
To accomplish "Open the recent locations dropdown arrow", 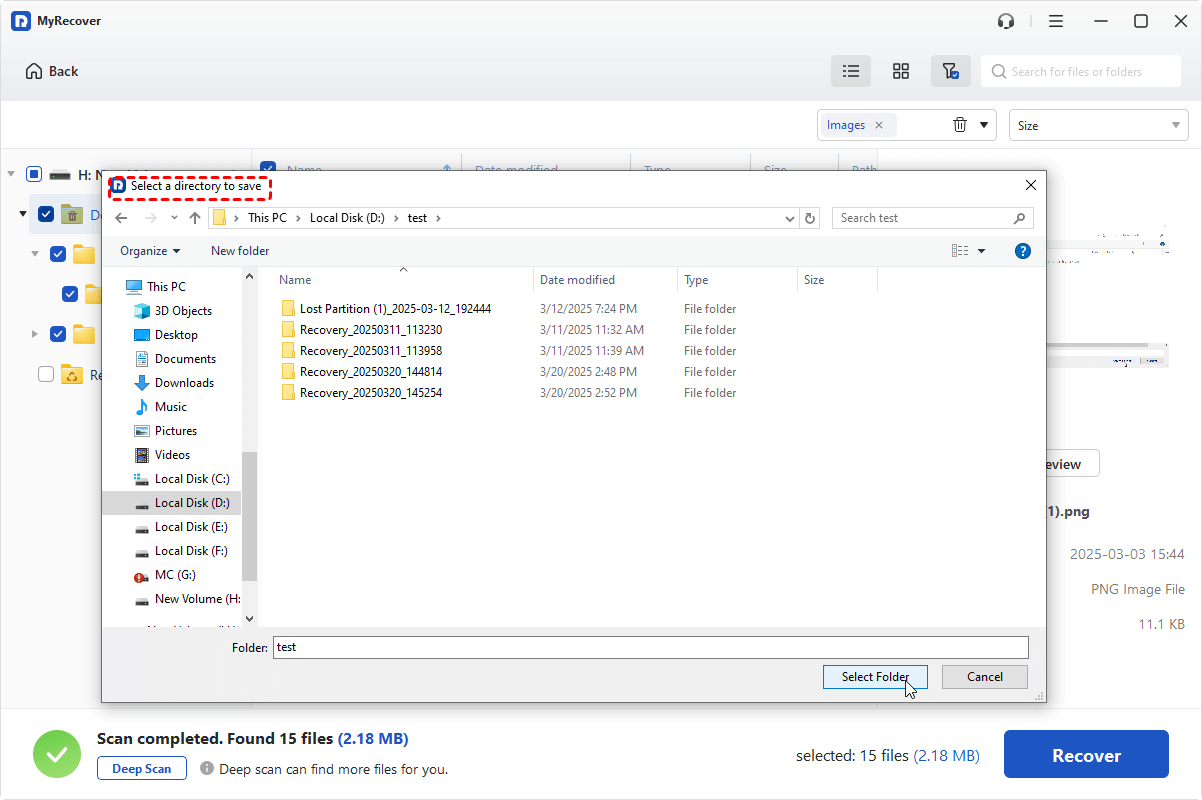I will [x=174, y=218].
